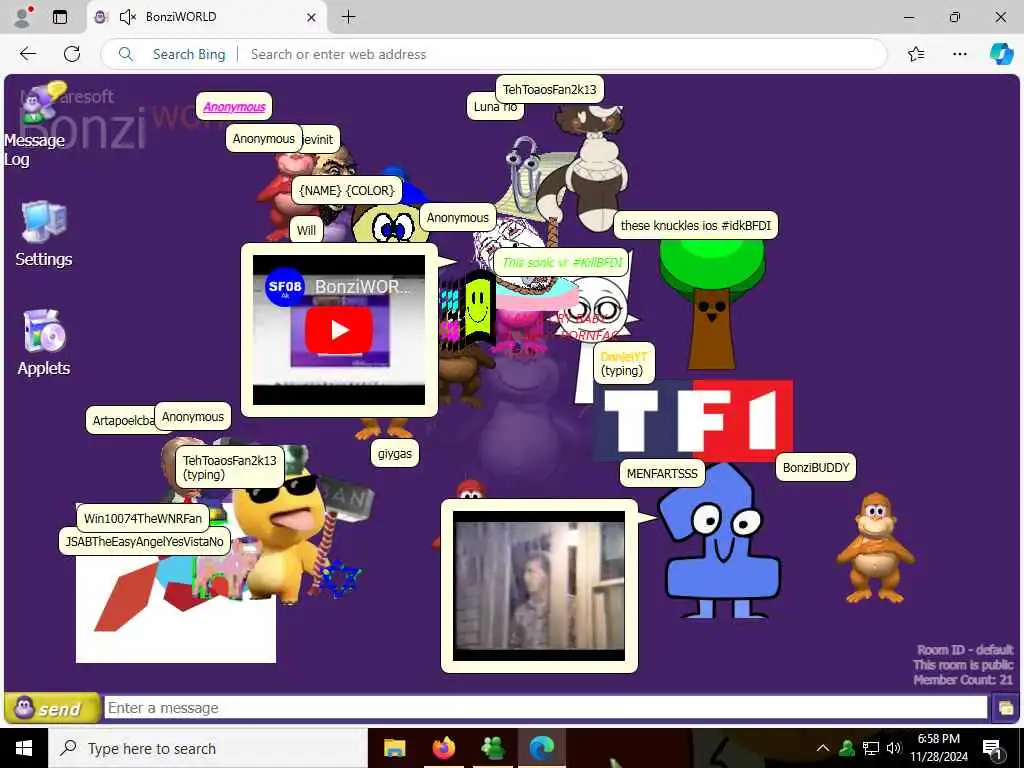The width and height of the screenshot is (1024, 768).
Task: Click the TF1 logo character
Action: click(696, 421)
